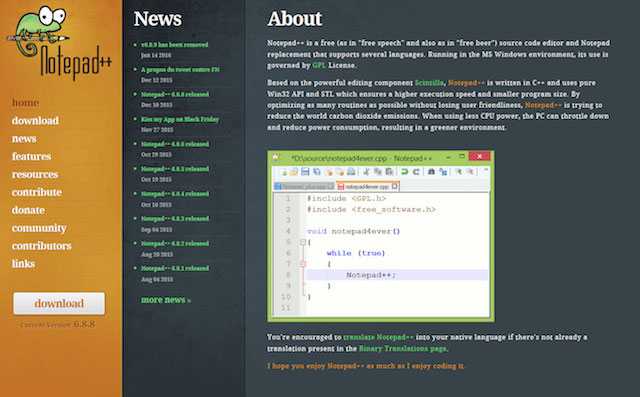
Task: Open 'Notepad++ 6.8.8 released' news link
Action: [x=175, y=94]
